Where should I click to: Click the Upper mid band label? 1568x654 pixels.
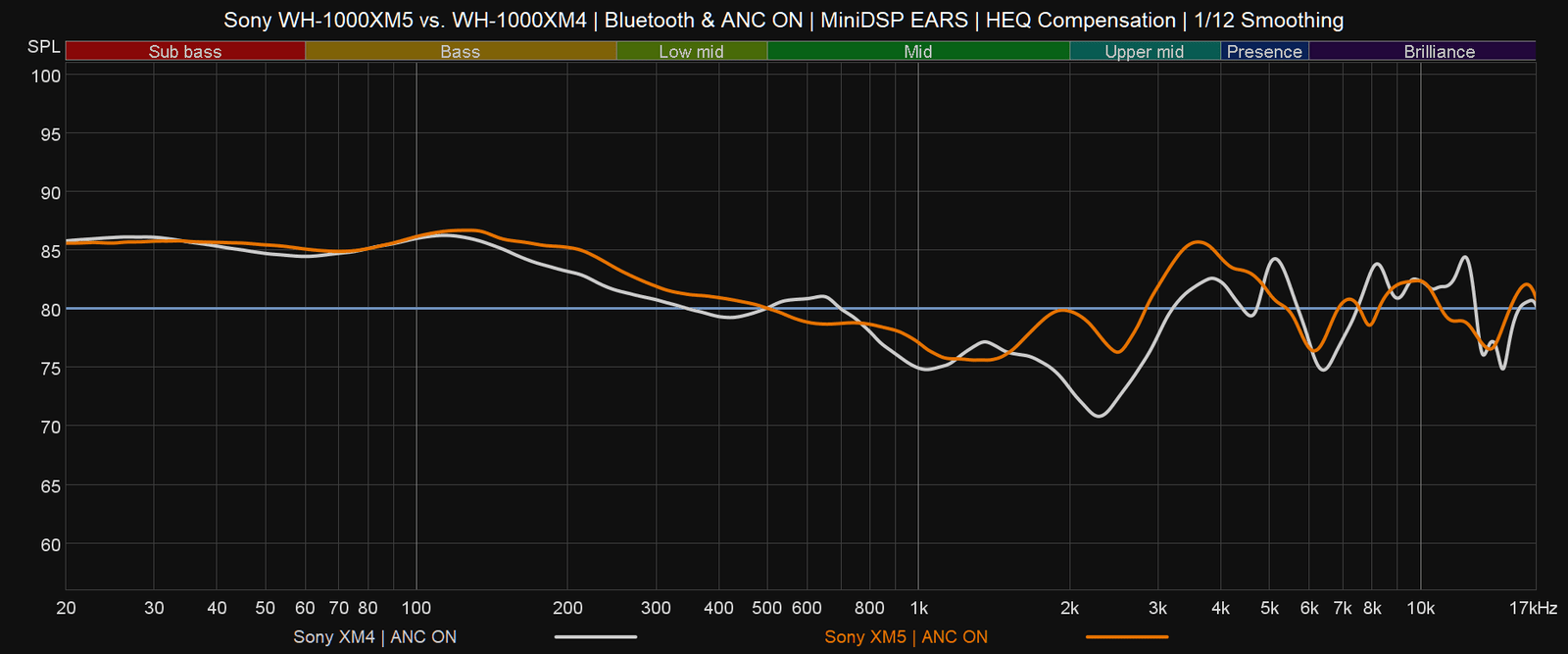[x=1145, y=51]
